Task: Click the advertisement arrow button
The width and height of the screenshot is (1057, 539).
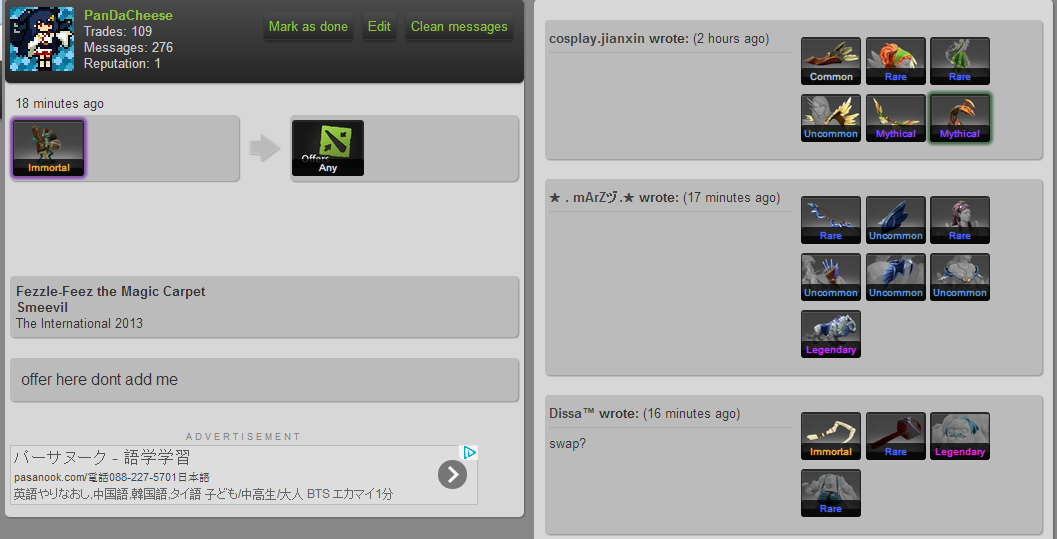Action: (x=452, y=474)
